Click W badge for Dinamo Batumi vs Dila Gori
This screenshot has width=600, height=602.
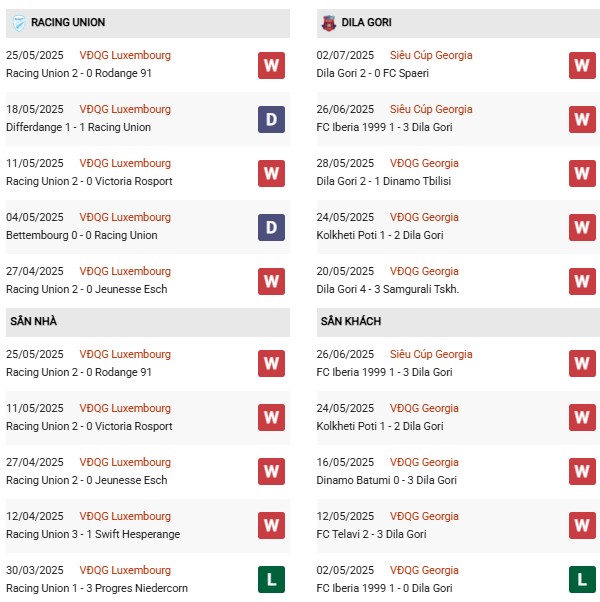(582, 471)
